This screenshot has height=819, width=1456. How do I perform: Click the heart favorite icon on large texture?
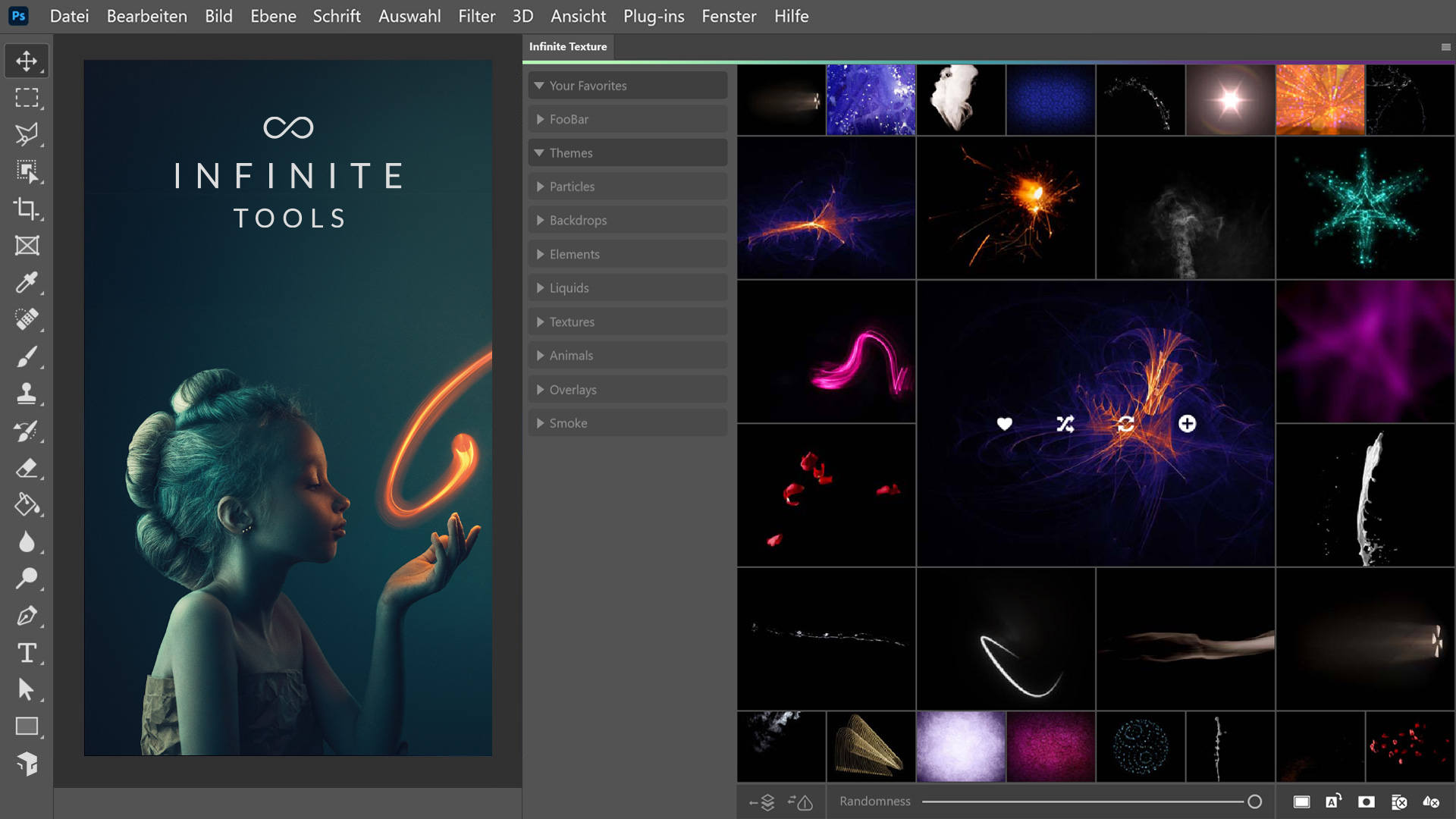[1005, 424]
